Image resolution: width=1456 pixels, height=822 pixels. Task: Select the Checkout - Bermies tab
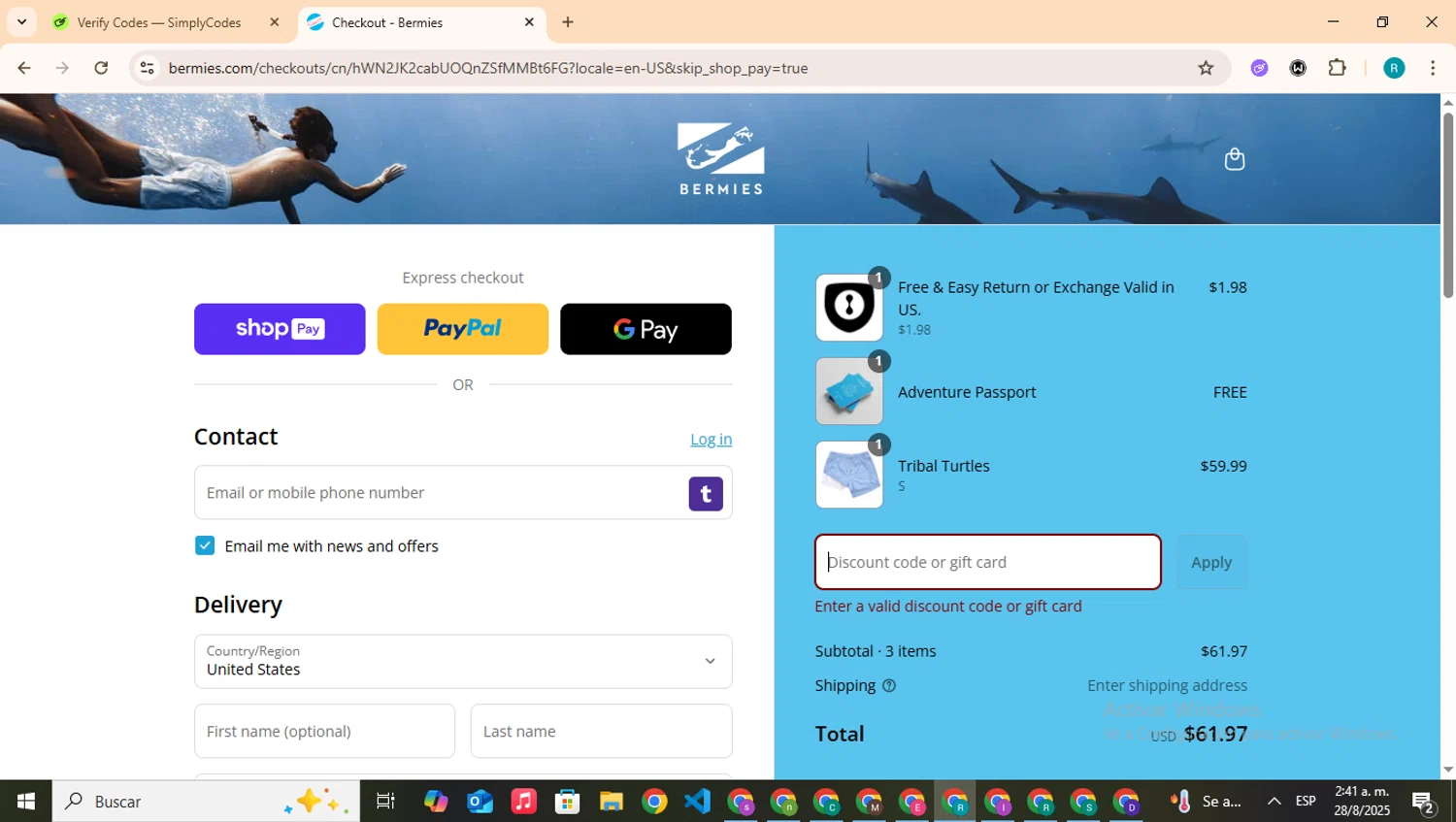point(421,22)
